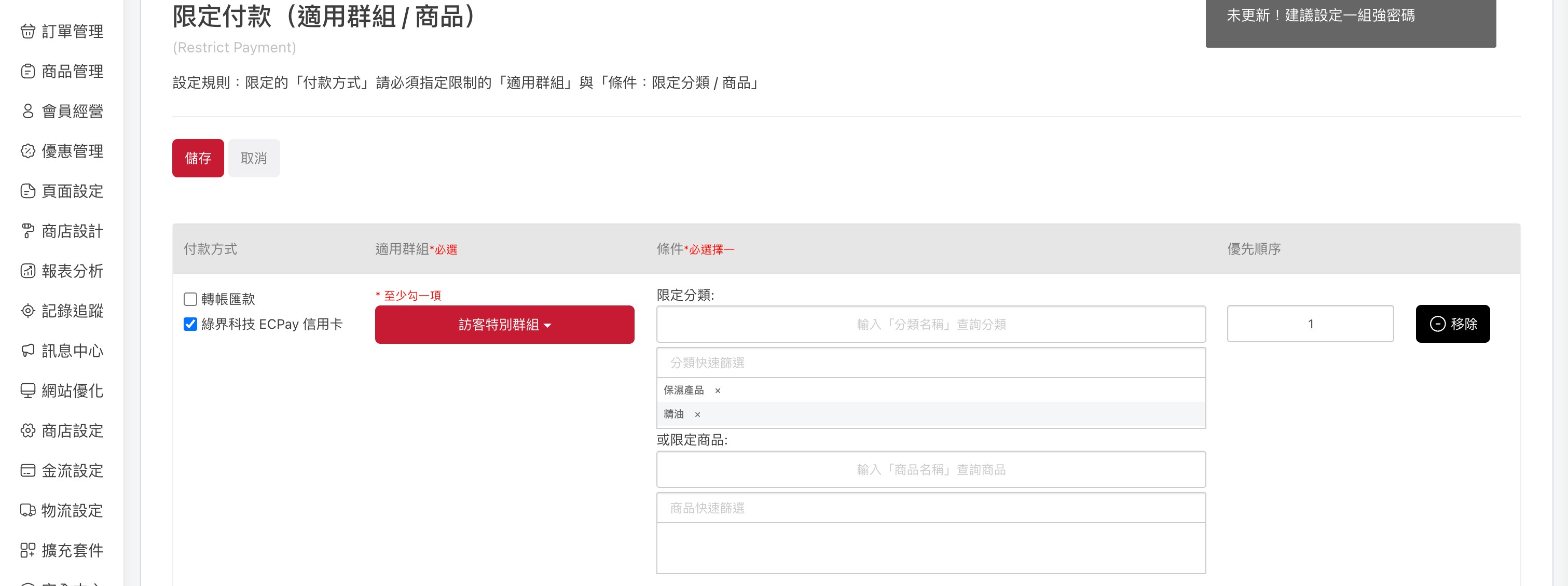The width and height of the screenshot is (1568, 586).
Task: Focus the 輸入「商品名稱」查詢商品 search field
Action: pyautogui.click(x=930, y=469)
